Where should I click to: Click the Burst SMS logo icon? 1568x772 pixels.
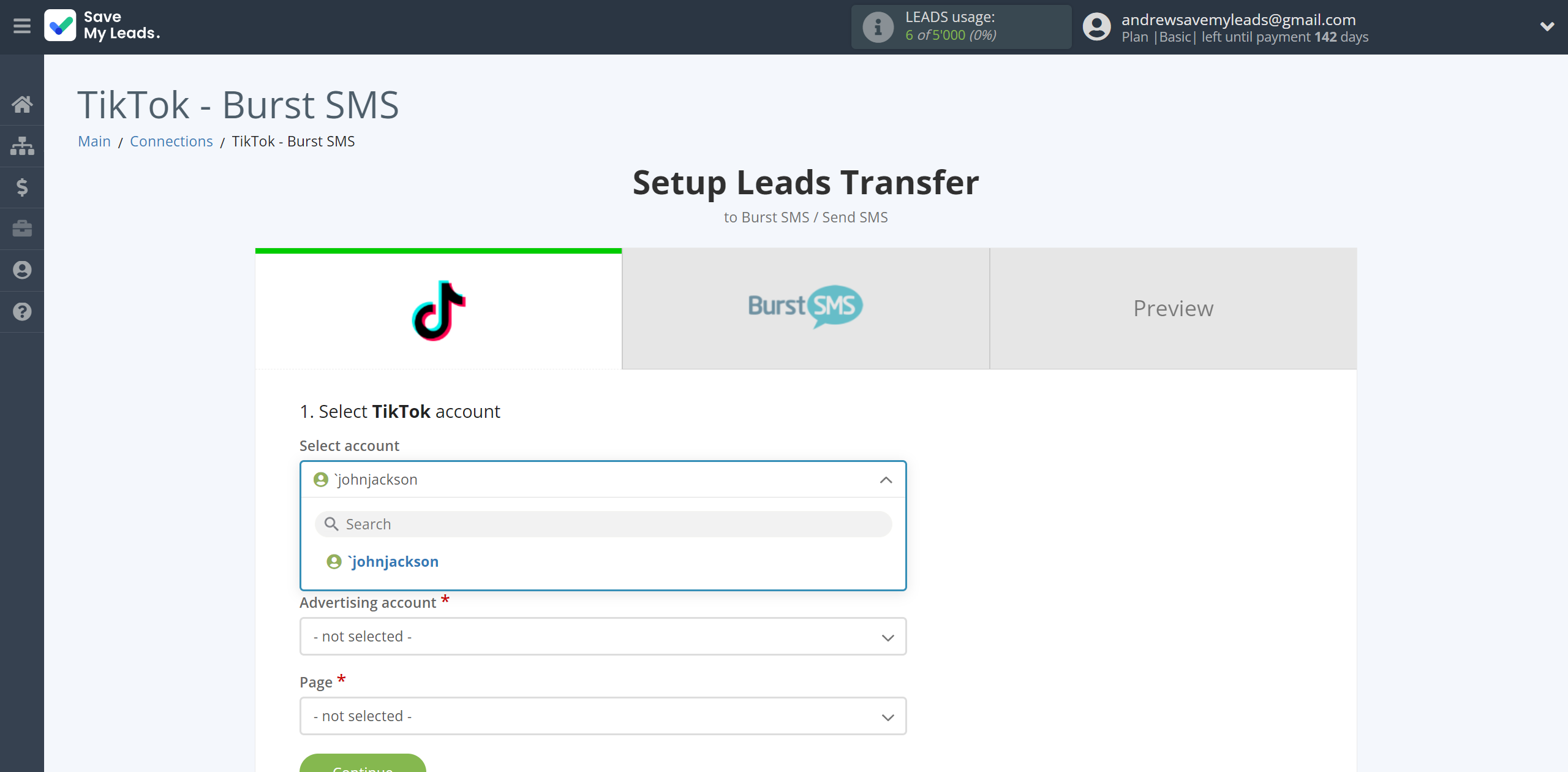804,307
